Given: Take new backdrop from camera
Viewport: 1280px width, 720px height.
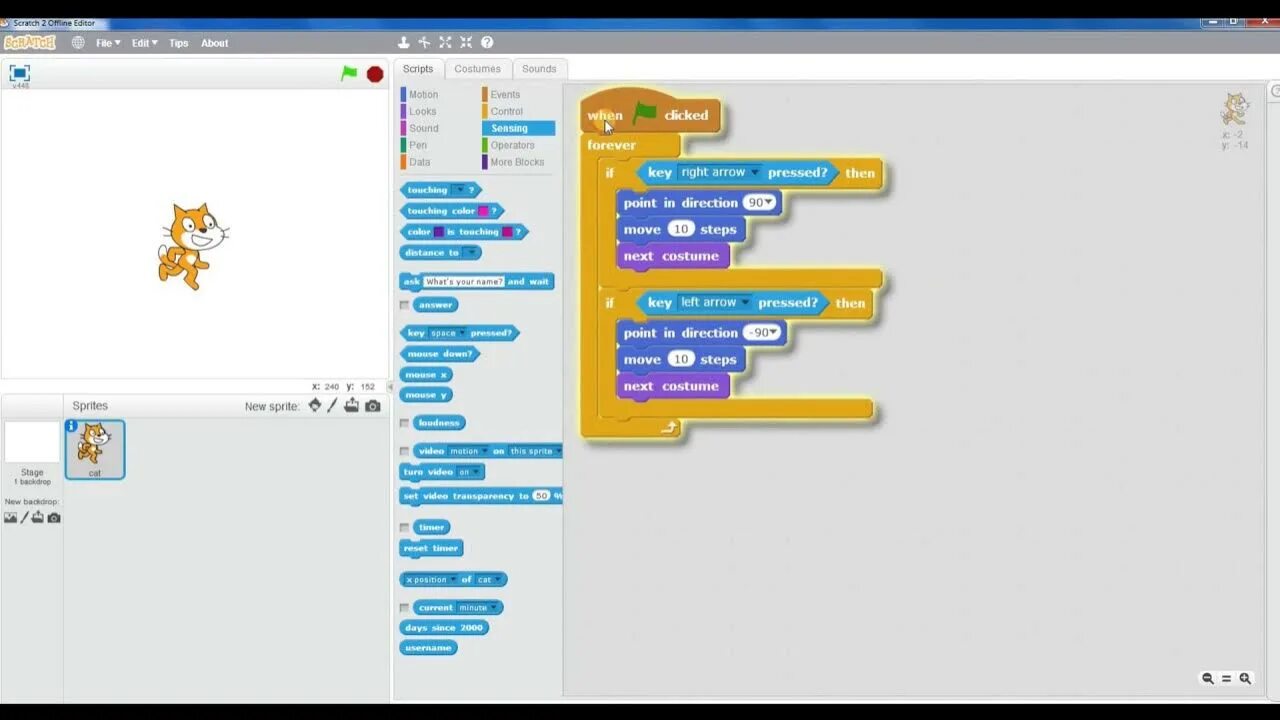Looking at the screenshot, I should click(x=54, y=517).
